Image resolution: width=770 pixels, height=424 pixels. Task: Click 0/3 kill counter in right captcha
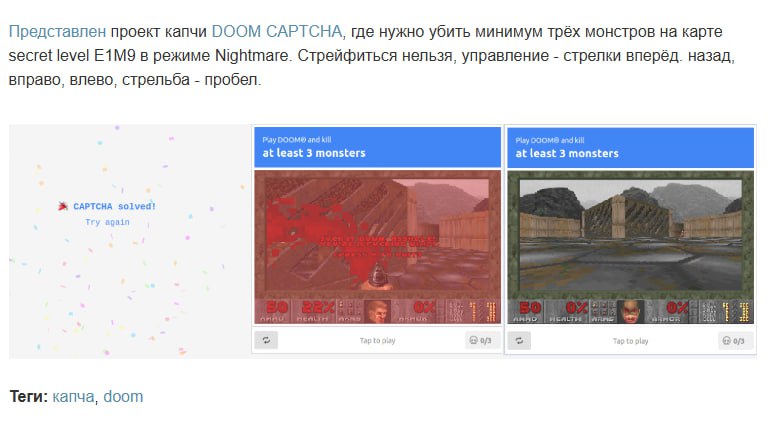[x=734, y=340]
